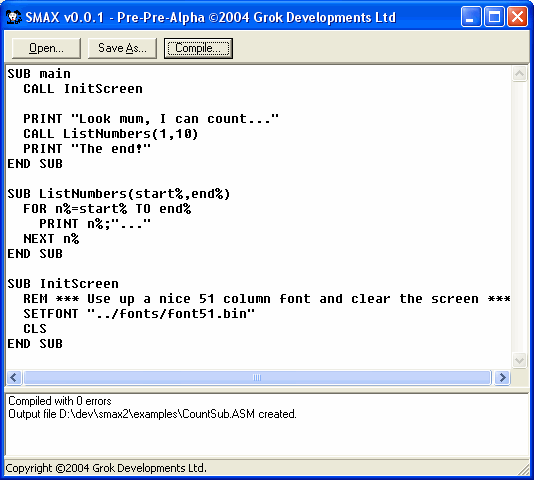Click the horizontal scrollbar right arrow

pyautogui.click(x=502, y=377)
